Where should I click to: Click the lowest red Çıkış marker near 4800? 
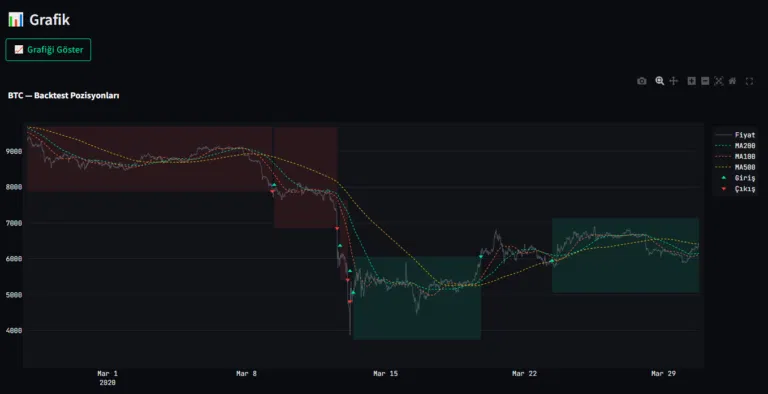(x=350, y=302)
